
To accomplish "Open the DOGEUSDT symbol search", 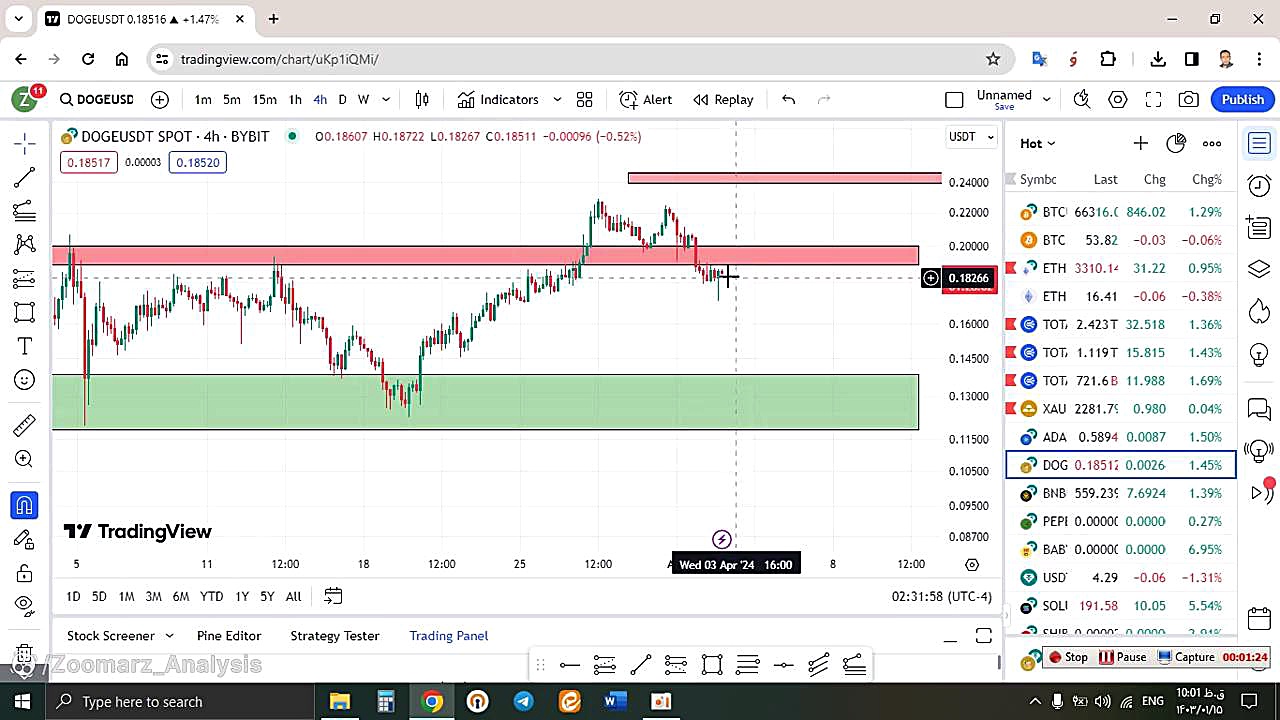I will [96, 99].
